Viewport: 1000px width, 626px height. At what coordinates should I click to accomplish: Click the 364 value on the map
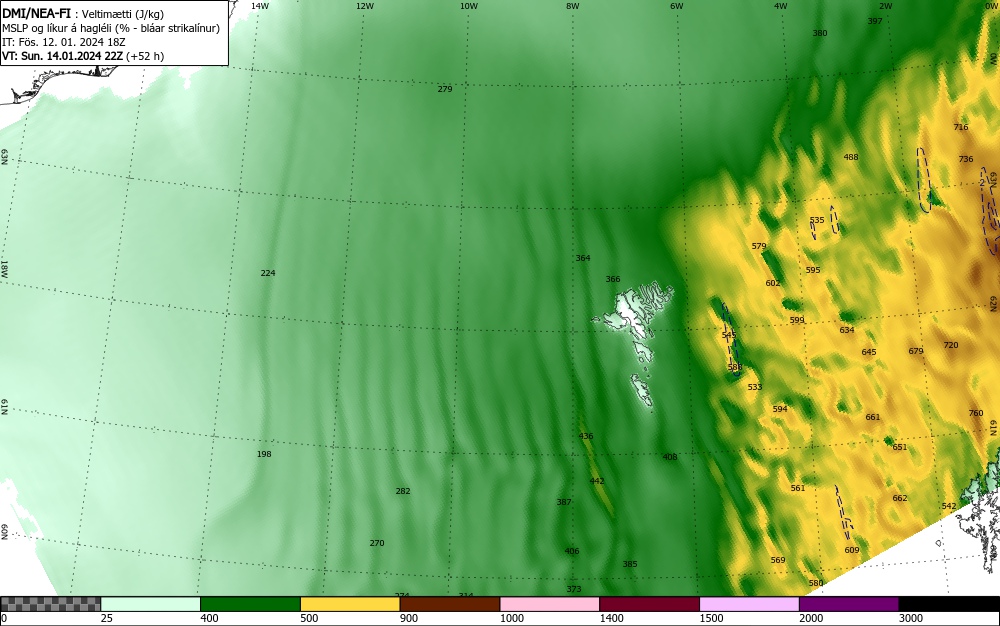[x=583, y=258]
